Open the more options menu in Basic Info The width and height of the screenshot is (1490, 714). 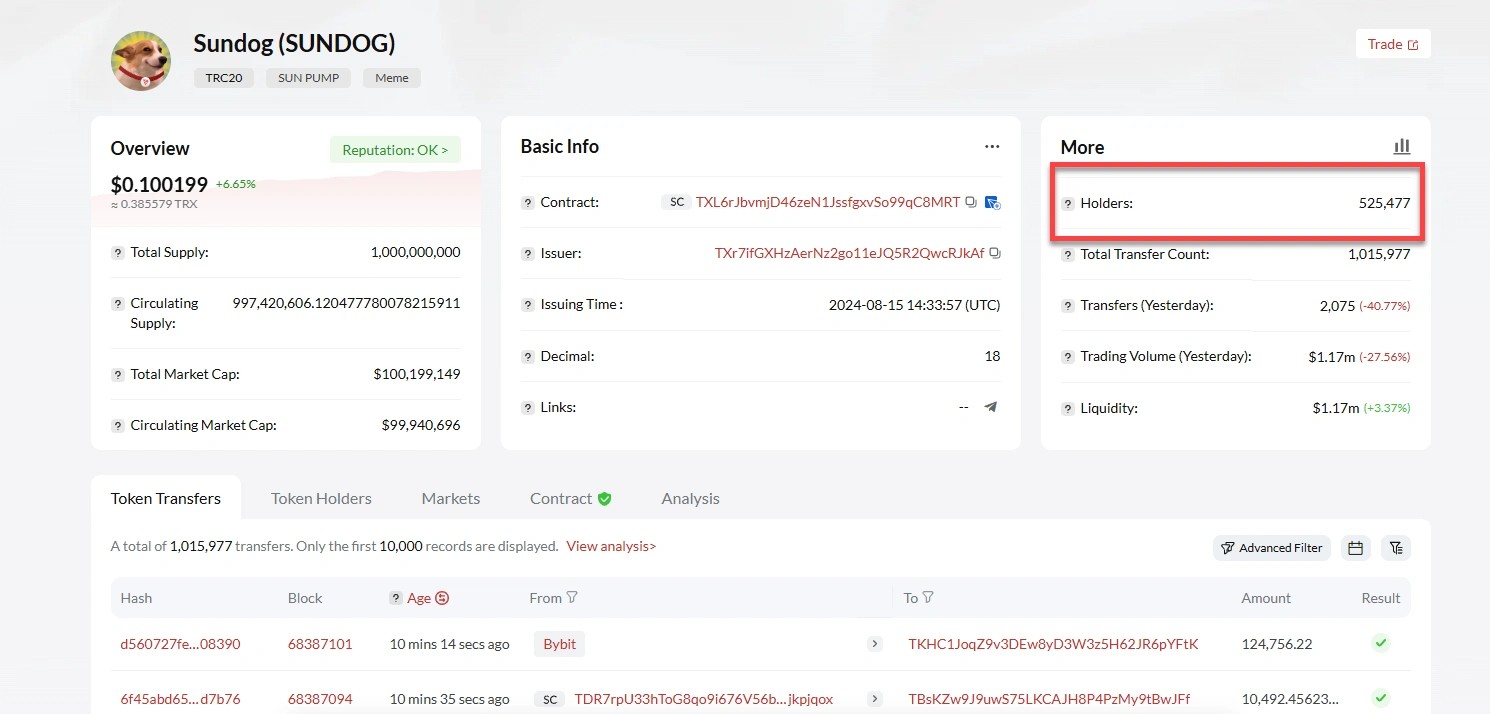pos(991,146)
